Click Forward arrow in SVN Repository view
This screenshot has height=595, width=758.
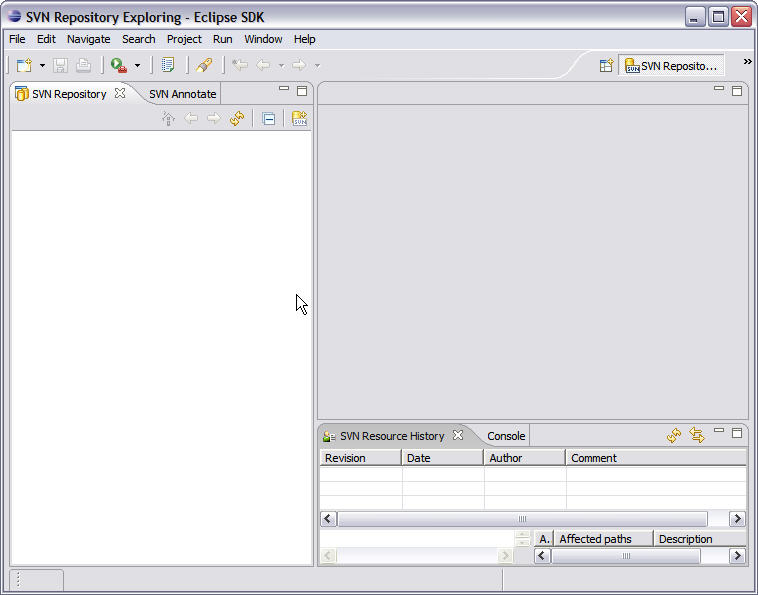[x=214, y=118]
